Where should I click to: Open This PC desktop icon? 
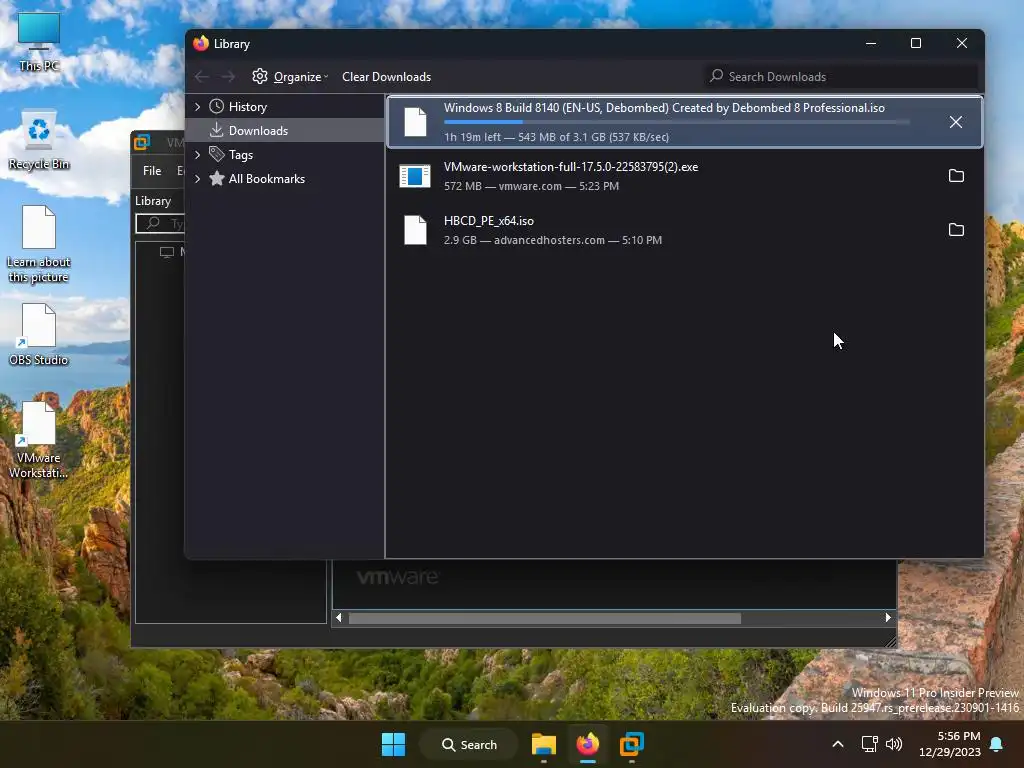pos(39,42)
